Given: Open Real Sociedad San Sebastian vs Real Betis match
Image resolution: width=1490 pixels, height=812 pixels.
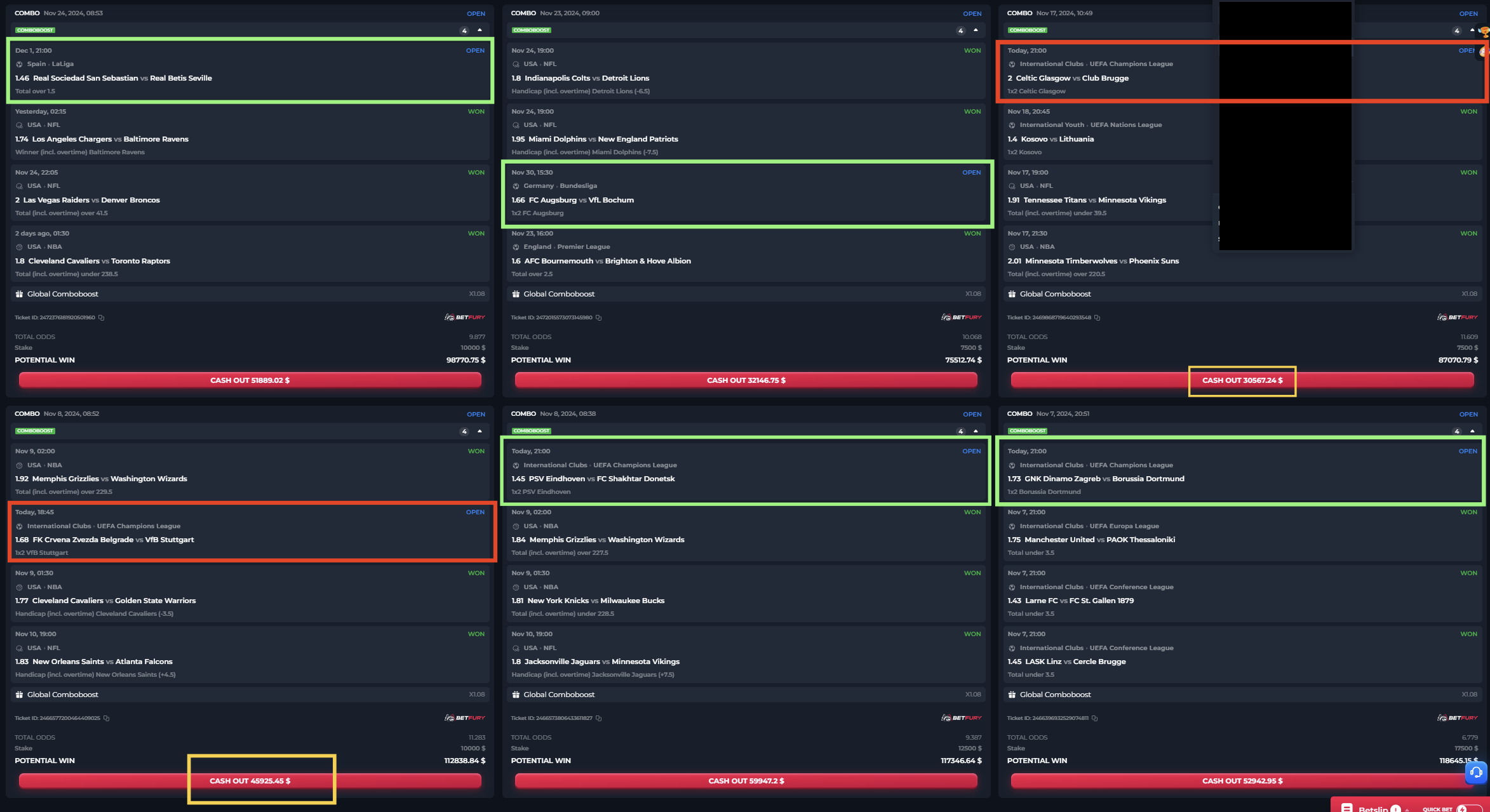Looking at the screenshot, I should pyautogui.click(x=122, y=78).
